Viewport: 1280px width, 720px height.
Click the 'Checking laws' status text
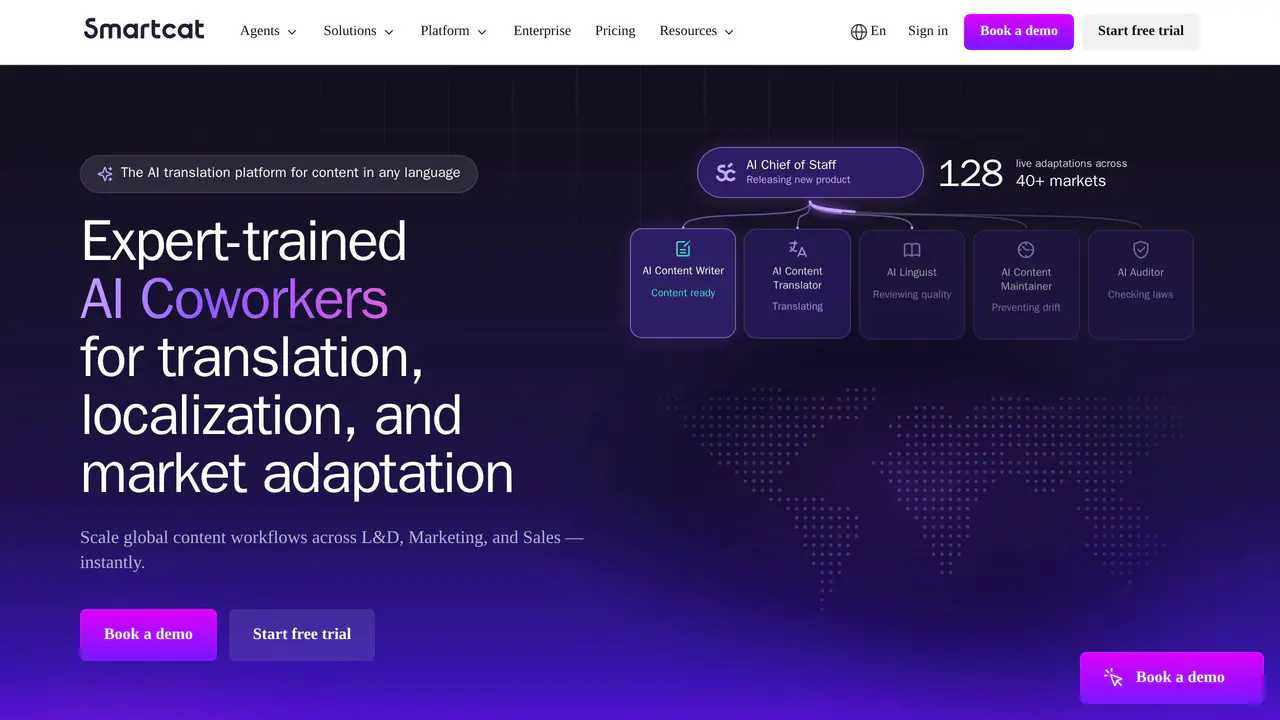(1140, 295)
